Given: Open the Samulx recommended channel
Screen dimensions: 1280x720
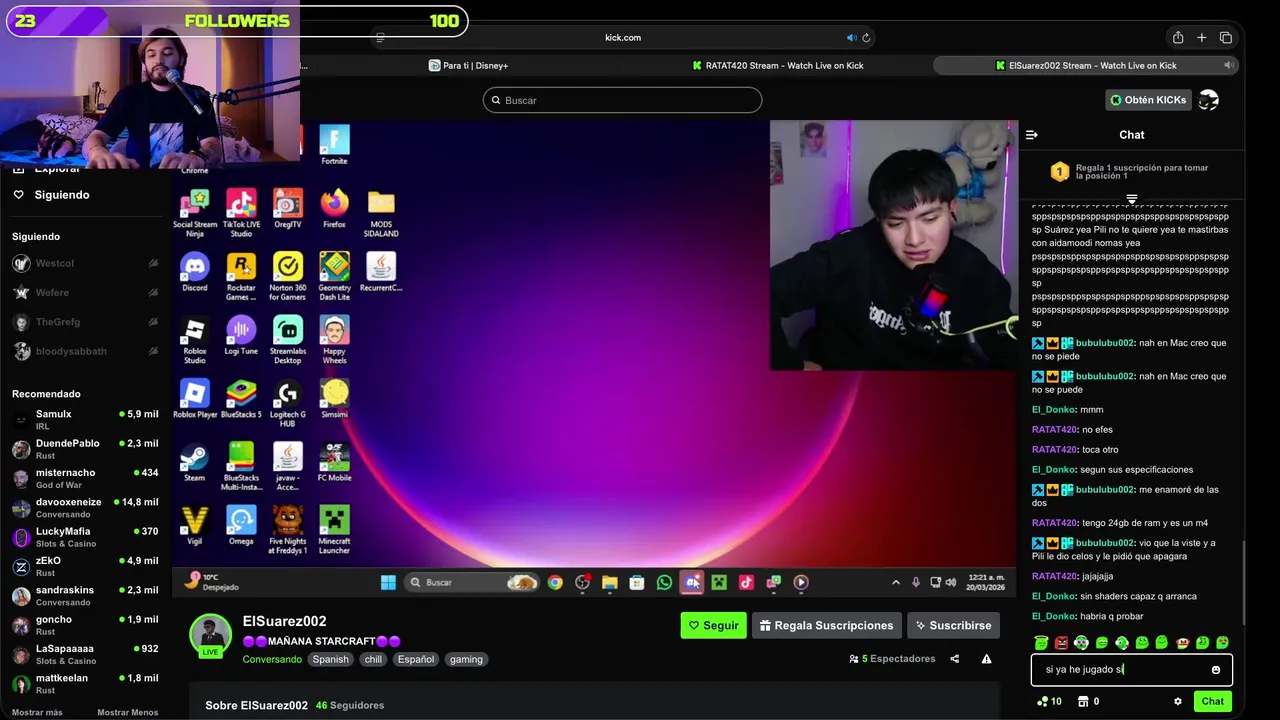Looking at the screenshot, I should (x=85, y=420).
